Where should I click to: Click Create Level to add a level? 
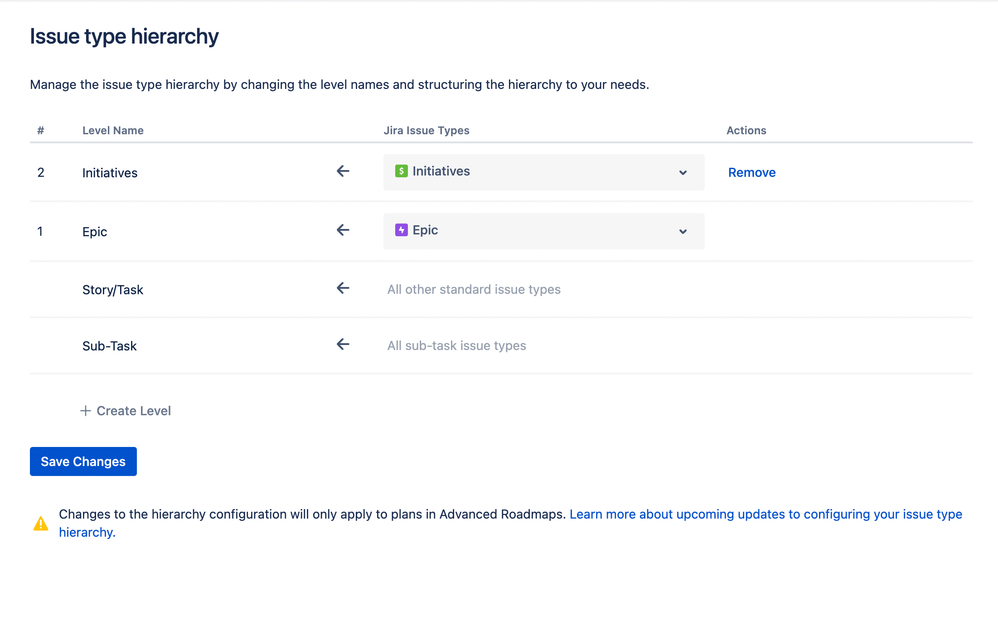(133, 411)
